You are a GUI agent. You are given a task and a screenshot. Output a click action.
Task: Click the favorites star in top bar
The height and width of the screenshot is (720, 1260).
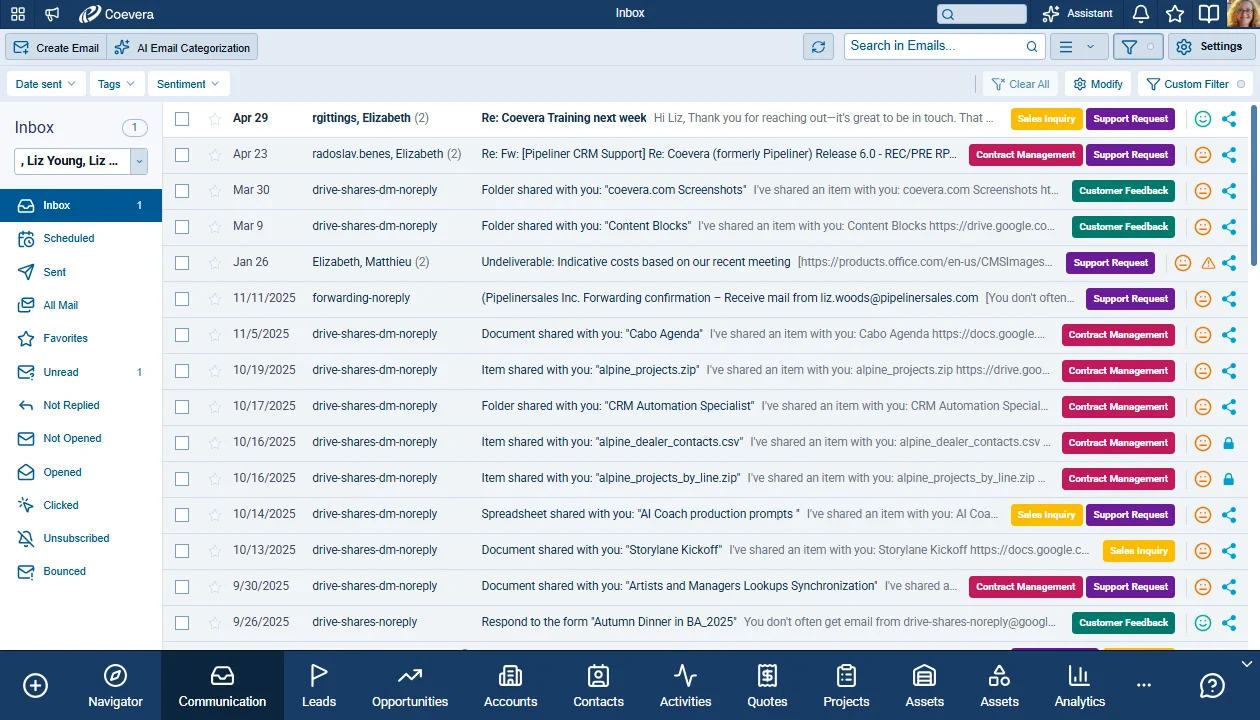[x=1175, y=14]
